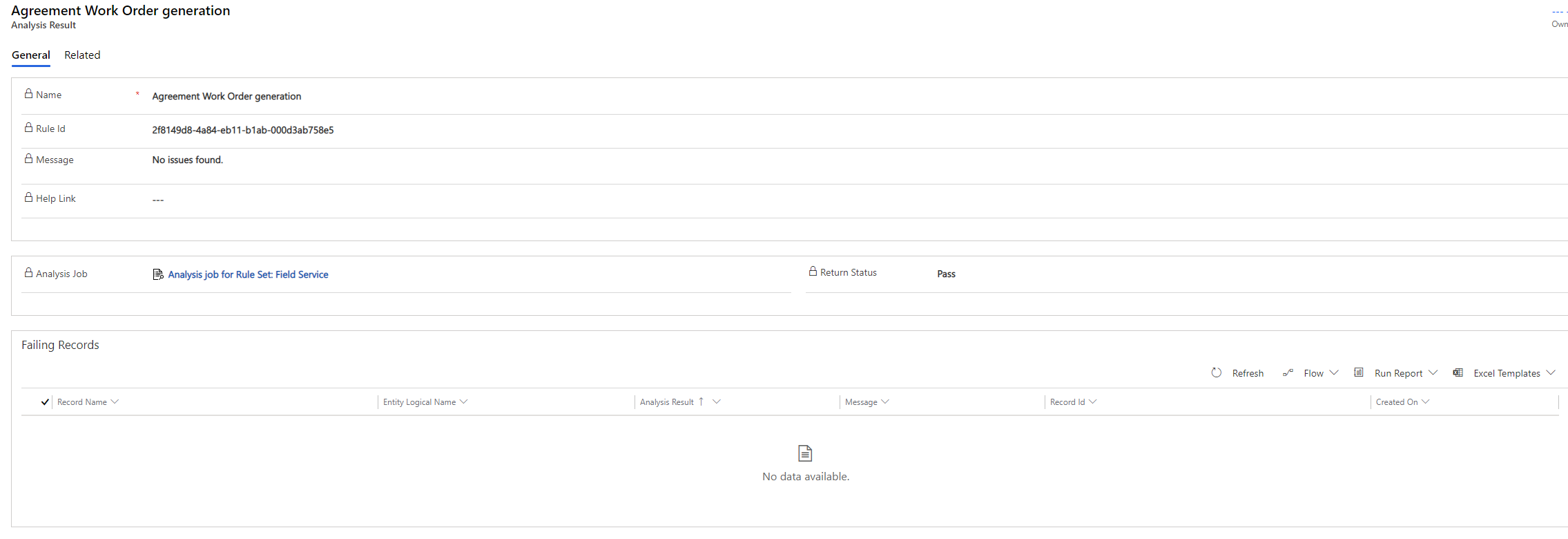Click the lock icon beside Rule Id
Screen dimensions: 1568x539
point(28,127)
